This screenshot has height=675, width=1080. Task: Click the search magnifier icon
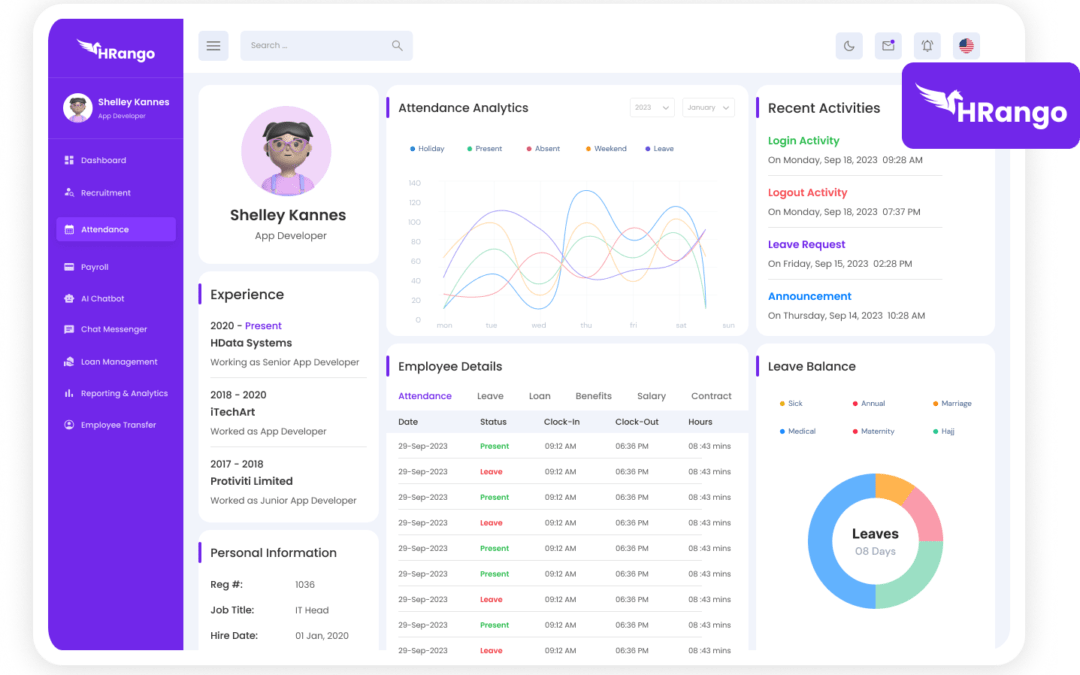(397, 45)
